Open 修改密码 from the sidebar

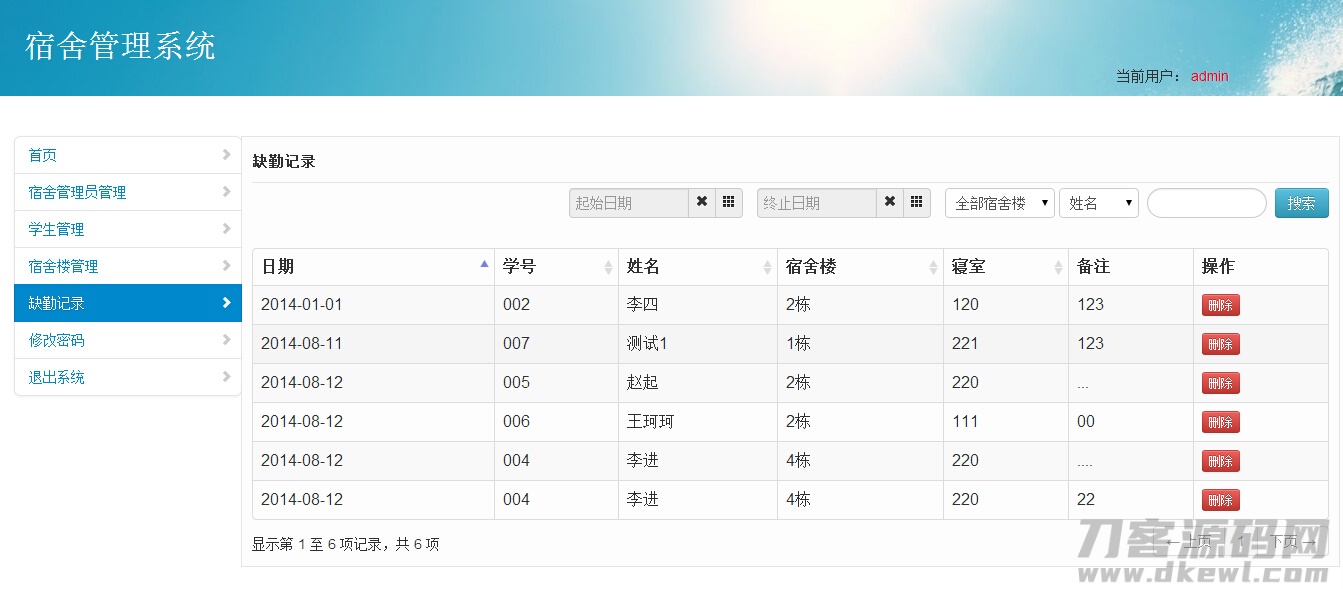click(128, 340)
